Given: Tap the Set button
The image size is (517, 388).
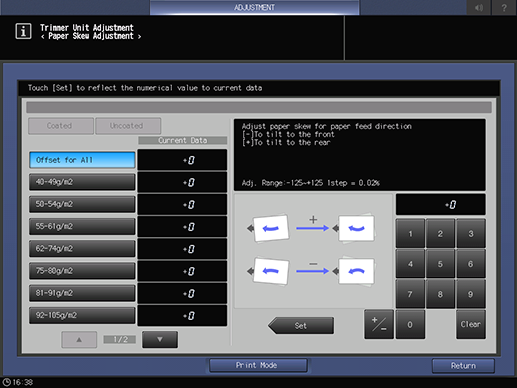Looking at the screenshot, I should pos(301,325).
